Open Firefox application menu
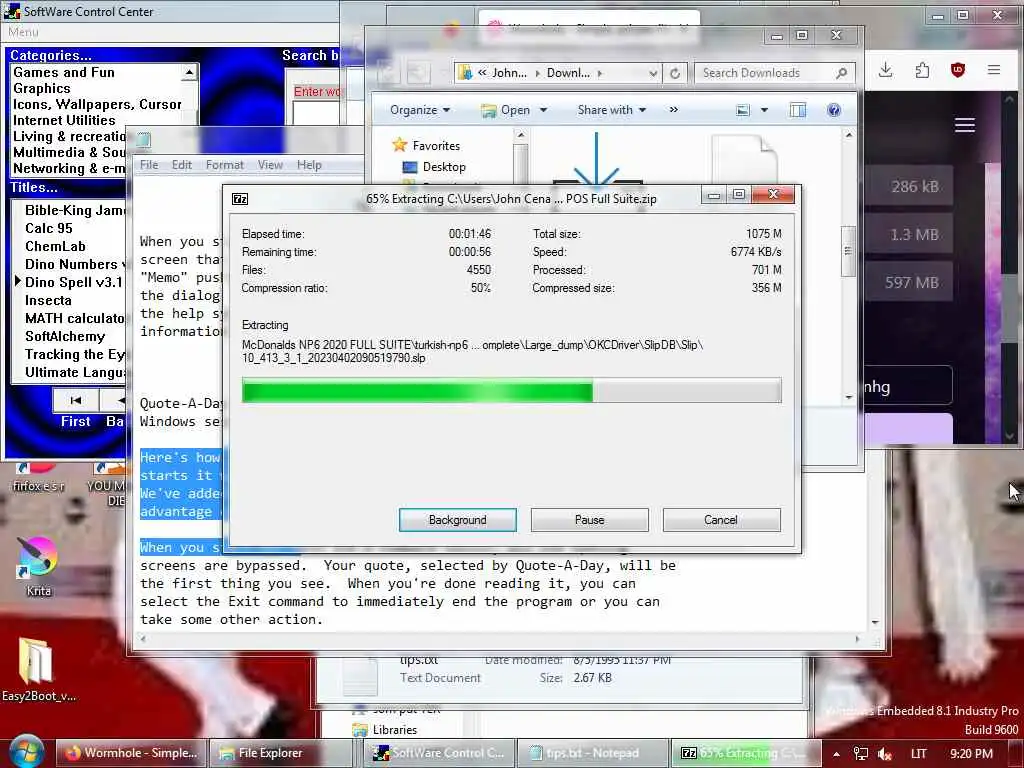The image size is (1024, 768). (994, 69)
